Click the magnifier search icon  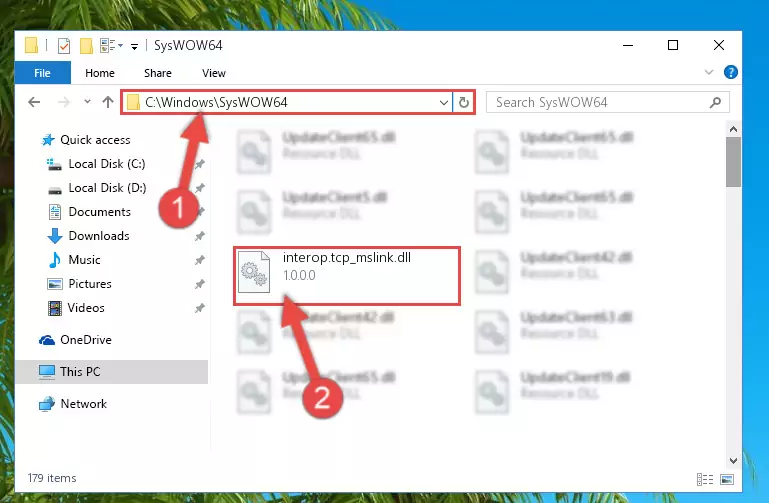715,102
